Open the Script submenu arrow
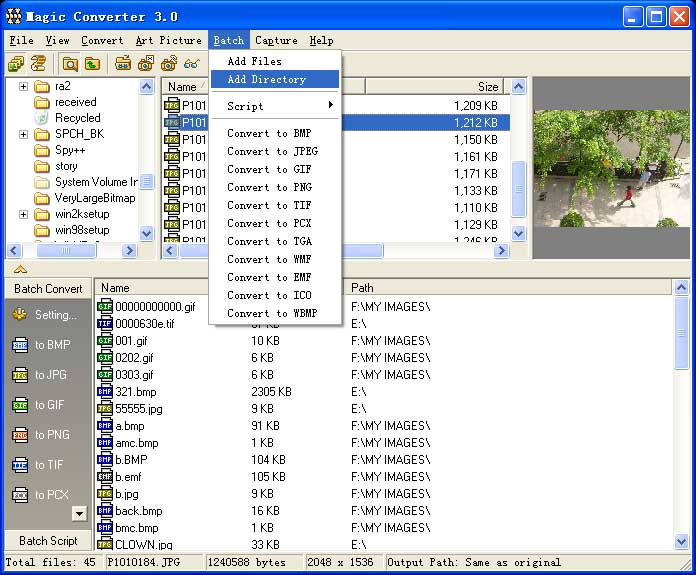The image size is (696, 575). [x=331, y=105]
